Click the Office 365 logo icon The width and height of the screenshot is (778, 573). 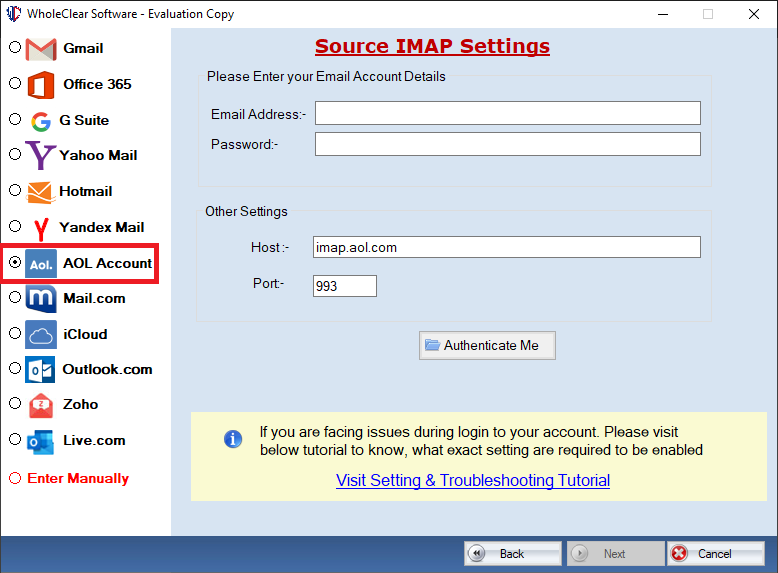click(x=41, y=85)
